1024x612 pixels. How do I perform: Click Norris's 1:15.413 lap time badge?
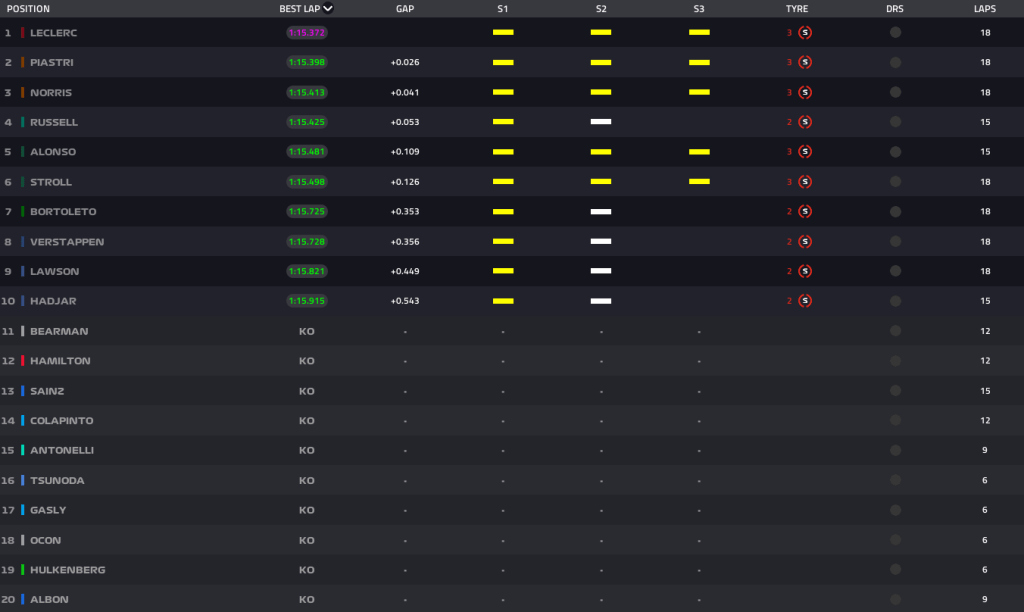(x=307, y=92)
